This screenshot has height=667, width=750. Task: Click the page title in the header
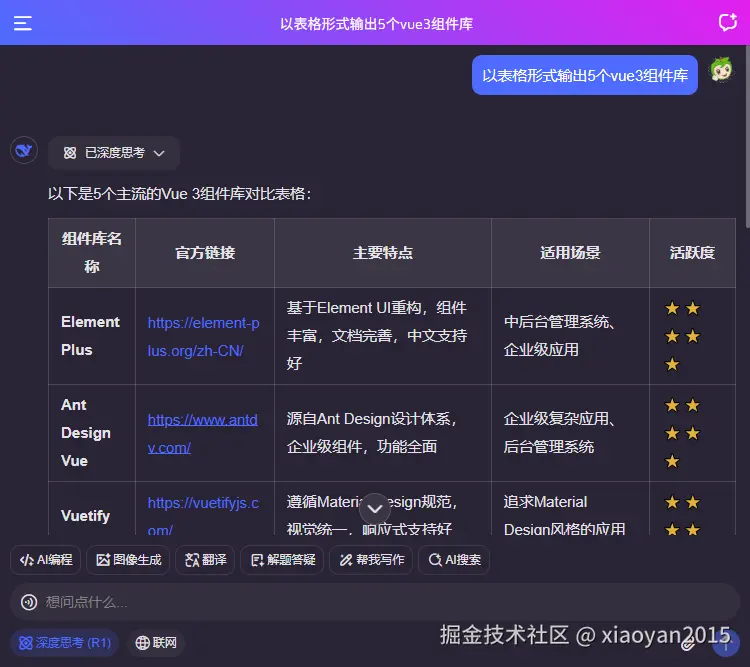pyautogui.click(x=376, y=24)
